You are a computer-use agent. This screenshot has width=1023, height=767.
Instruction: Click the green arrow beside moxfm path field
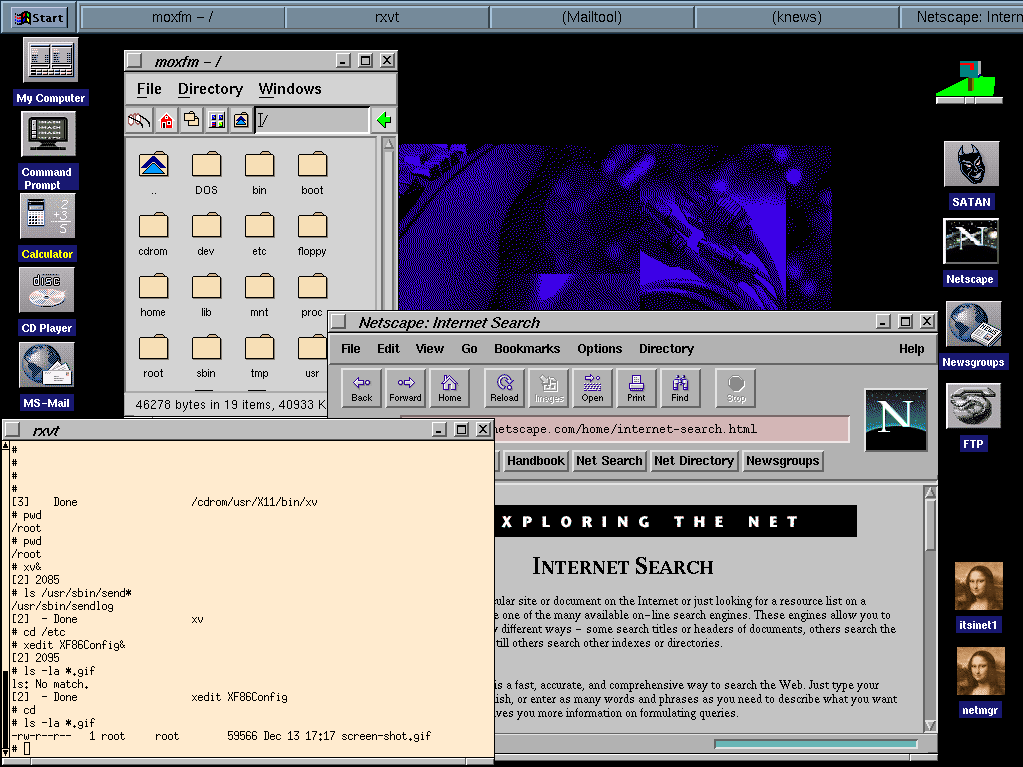(x=383, y=121)
